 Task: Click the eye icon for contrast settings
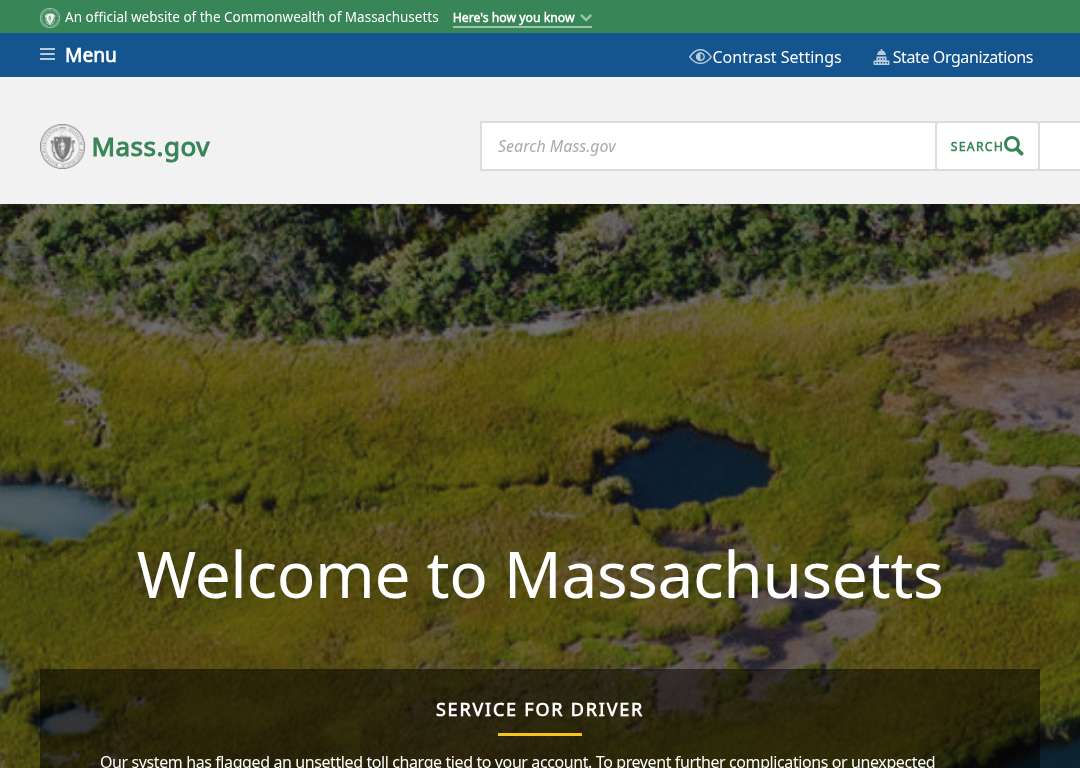(x=700, y=56)
